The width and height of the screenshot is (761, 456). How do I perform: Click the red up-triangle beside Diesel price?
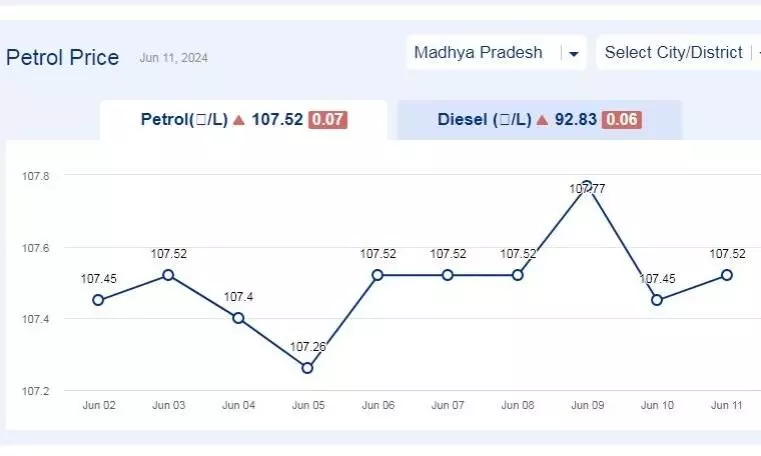click(x=542, y=120)
